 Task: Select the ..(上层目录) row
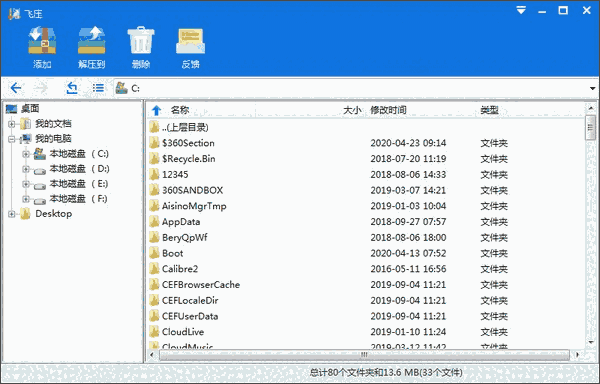point(366,127)
